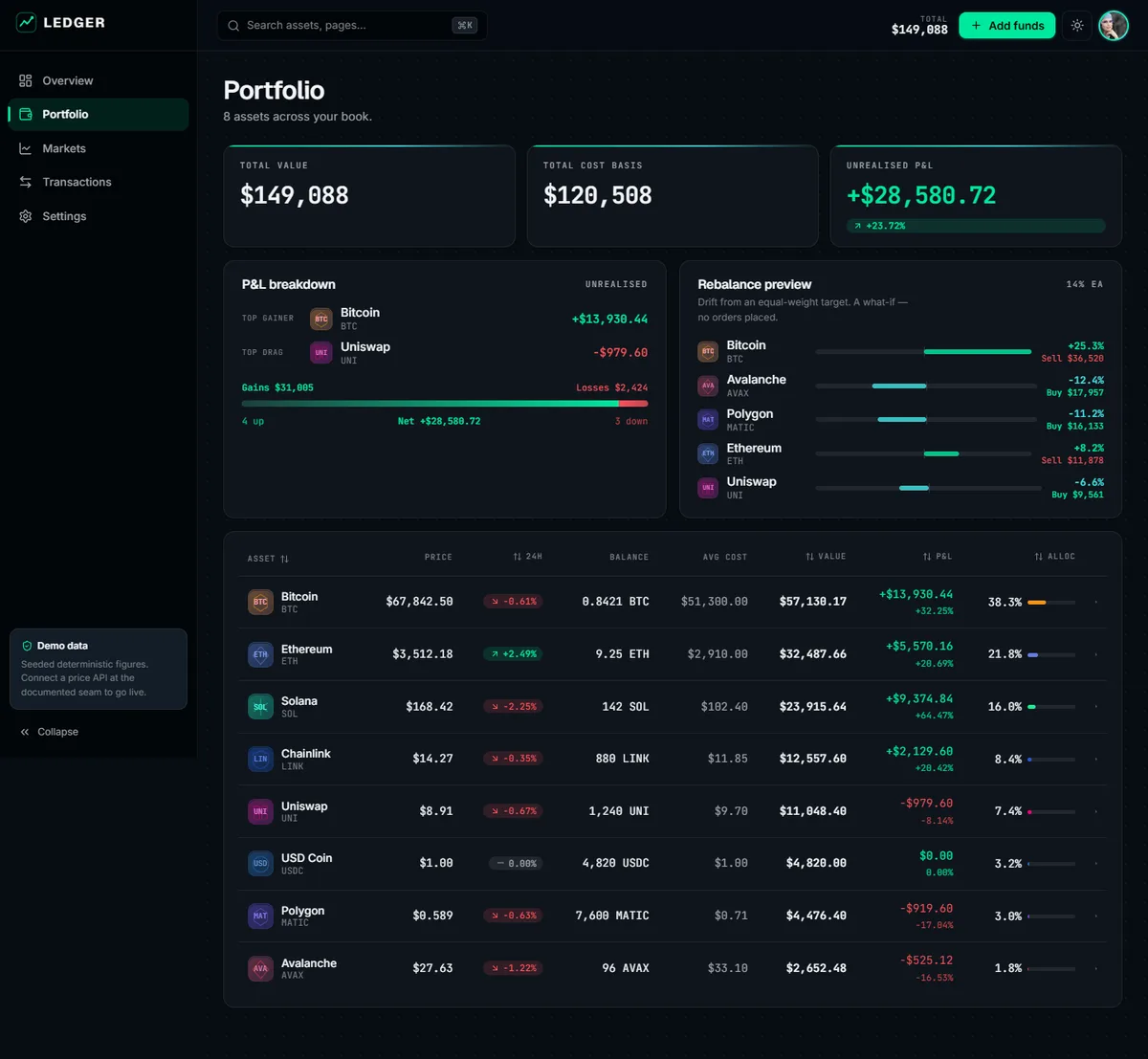
Task: Go to Markets in the sidebar
Action: click(x=99, y=148)
